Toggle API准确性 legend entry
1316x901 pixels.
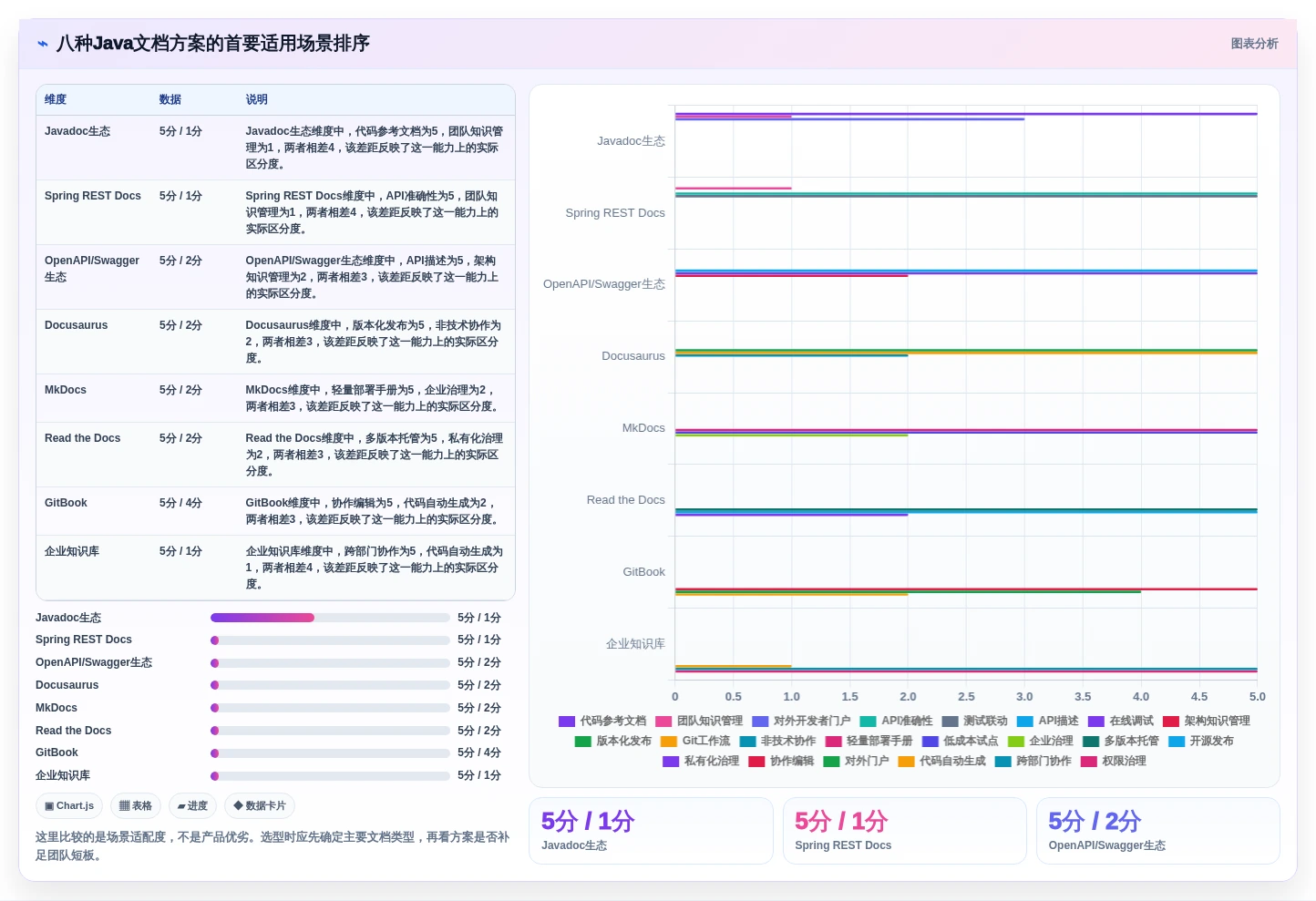pos(896,721)
